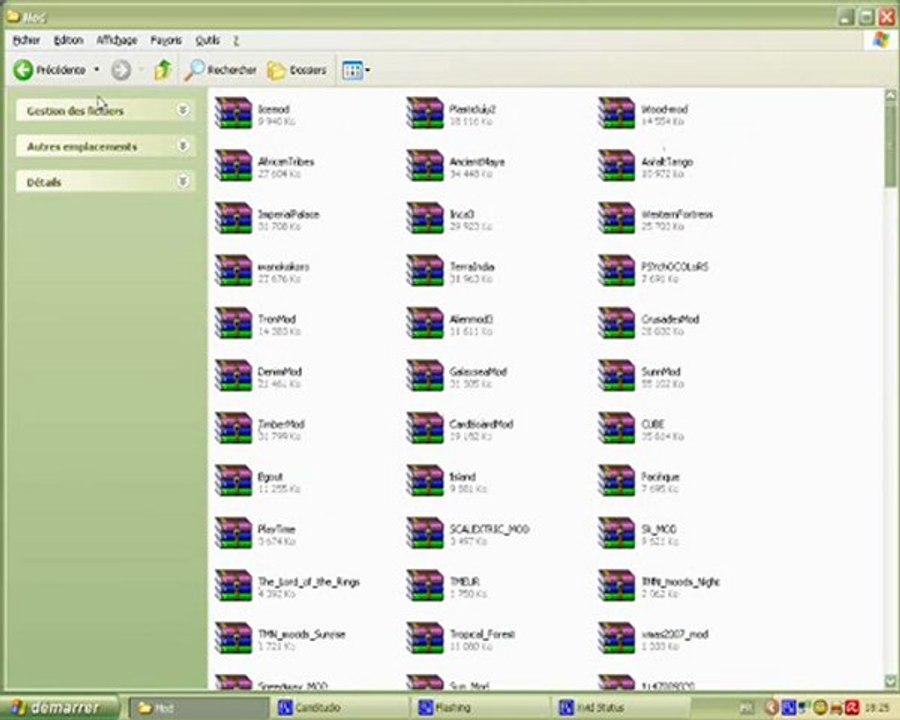The image size is (900, 720).
Task: Select the Egout archive icon
Action: pyautogui.click(x=233, y=481)
